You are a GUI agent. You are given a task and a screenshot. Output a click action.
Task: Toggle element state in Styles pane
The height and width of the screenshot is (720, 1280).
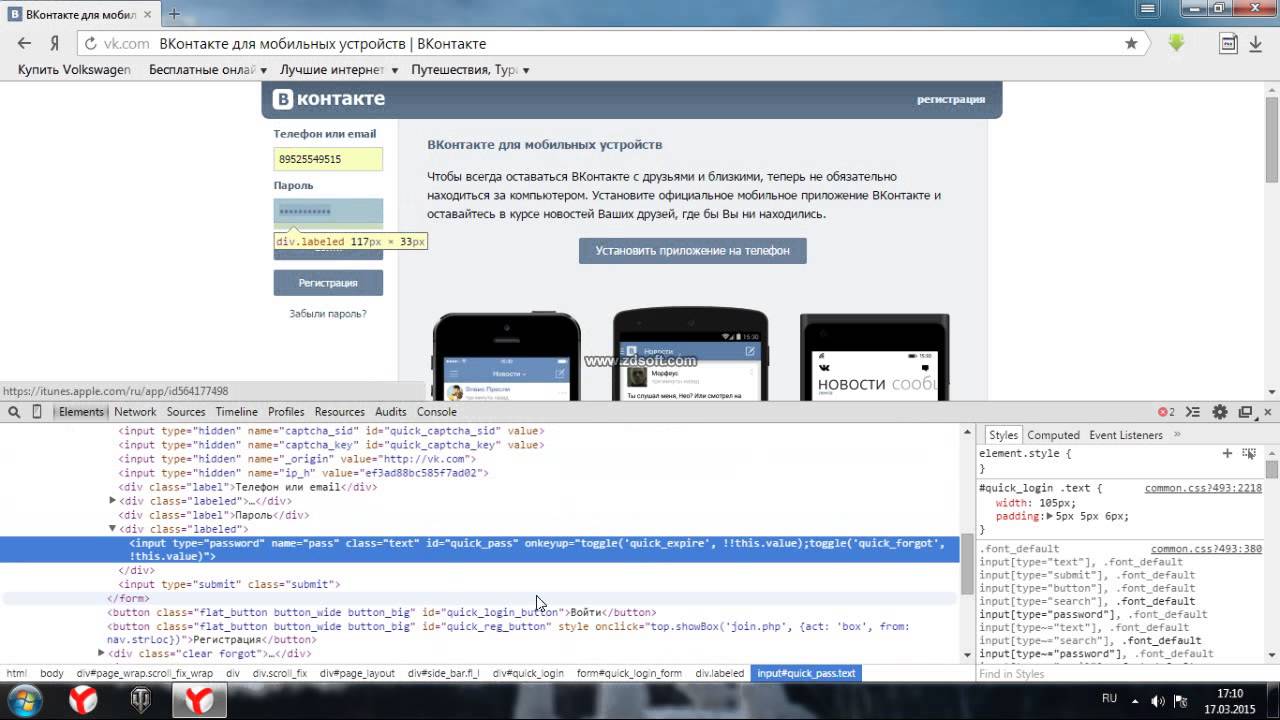click(x=1249, y=453)
